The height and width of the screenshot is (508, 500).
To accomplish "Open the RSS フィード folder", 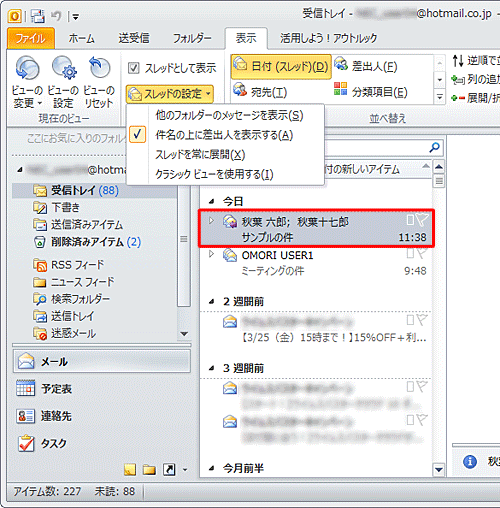I will [77, 265].
